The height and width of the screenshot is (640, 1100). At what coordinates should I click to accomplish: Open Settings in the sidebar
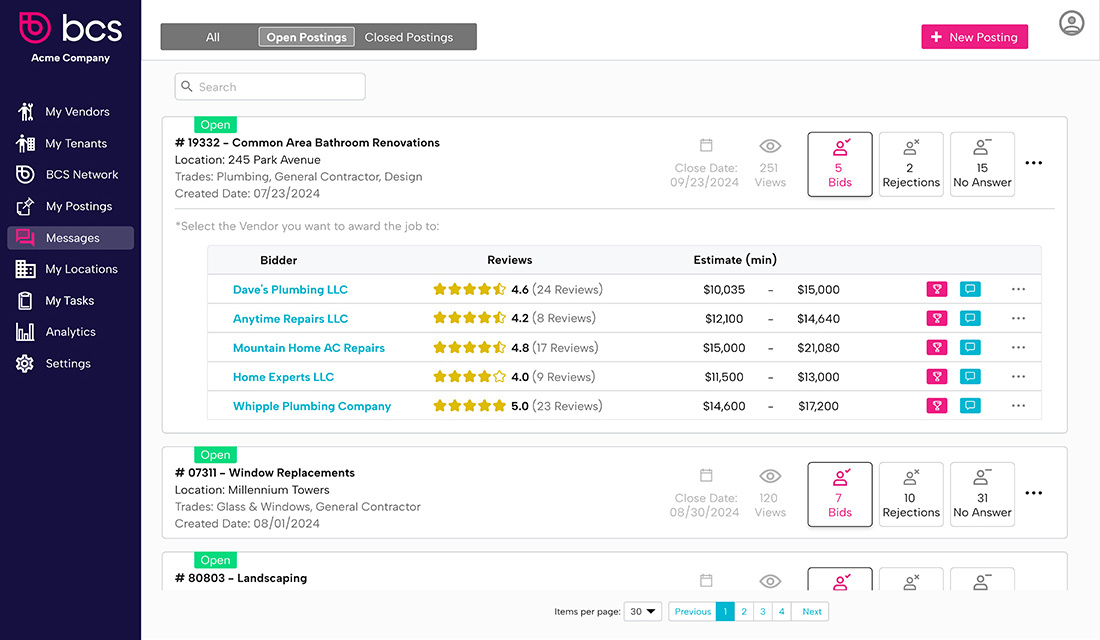24,363
